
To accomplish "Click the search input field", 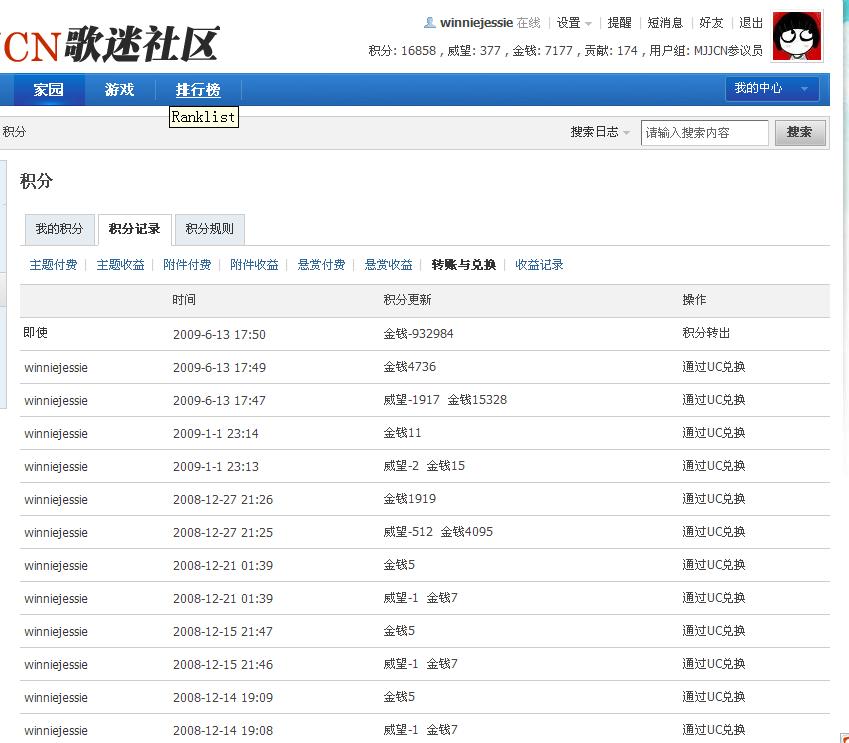I will click(x=704, y=132).
